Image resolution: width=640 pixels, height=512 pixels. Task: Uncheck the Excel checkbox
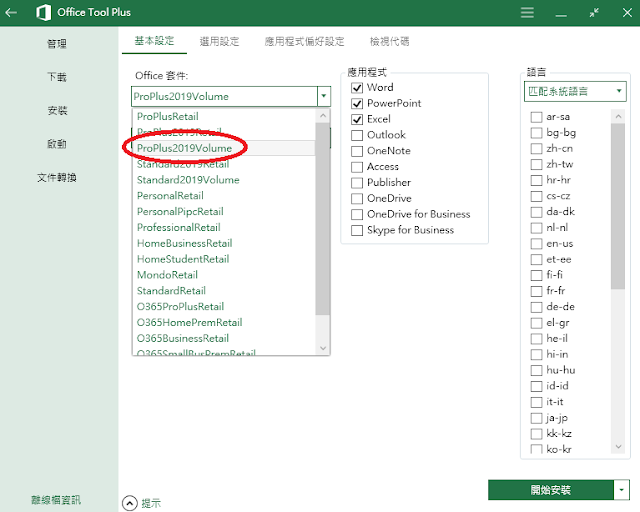(357, 119)
